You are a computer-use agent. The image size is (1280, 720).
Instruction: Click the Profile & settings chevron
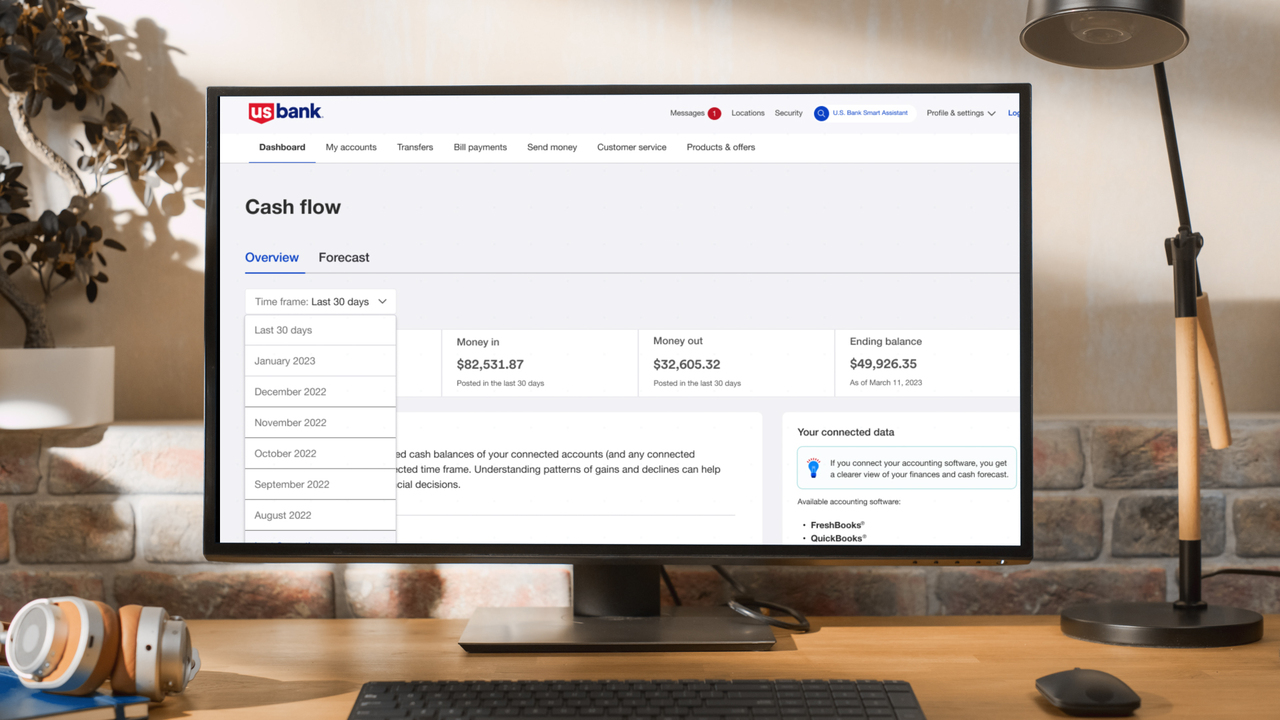click(991, 114)
